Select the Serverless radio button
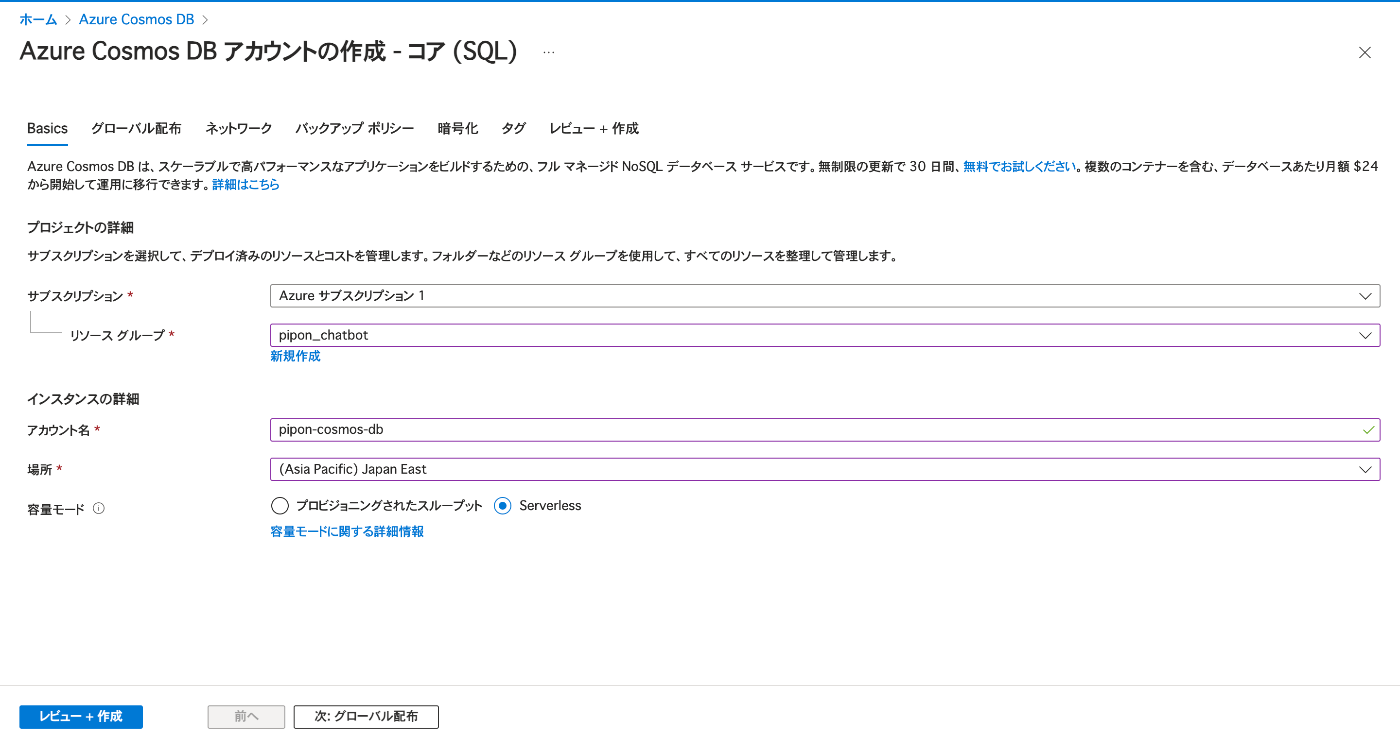Image resolution: width=1400 pixels, height=753 pixels. point(503,506)
